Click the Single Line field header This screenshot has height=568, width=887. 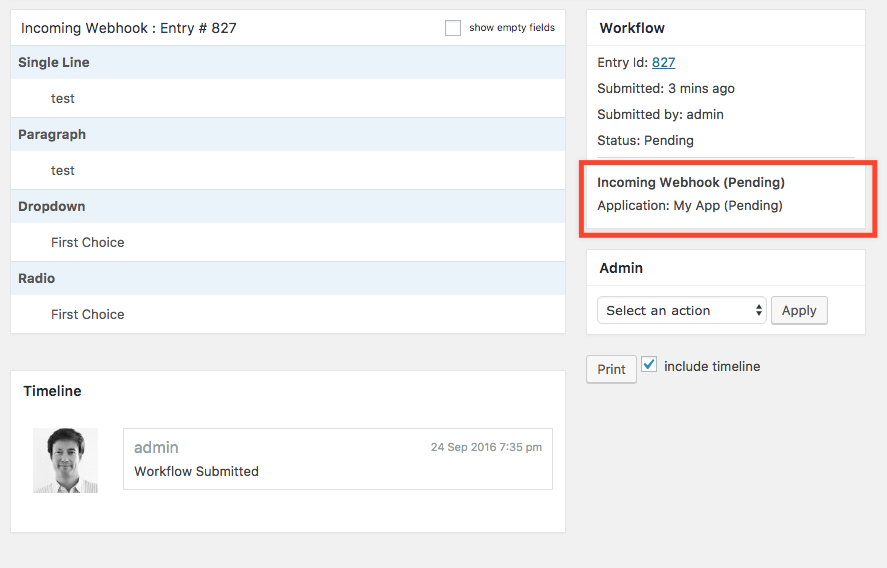(x=54, y=62)
